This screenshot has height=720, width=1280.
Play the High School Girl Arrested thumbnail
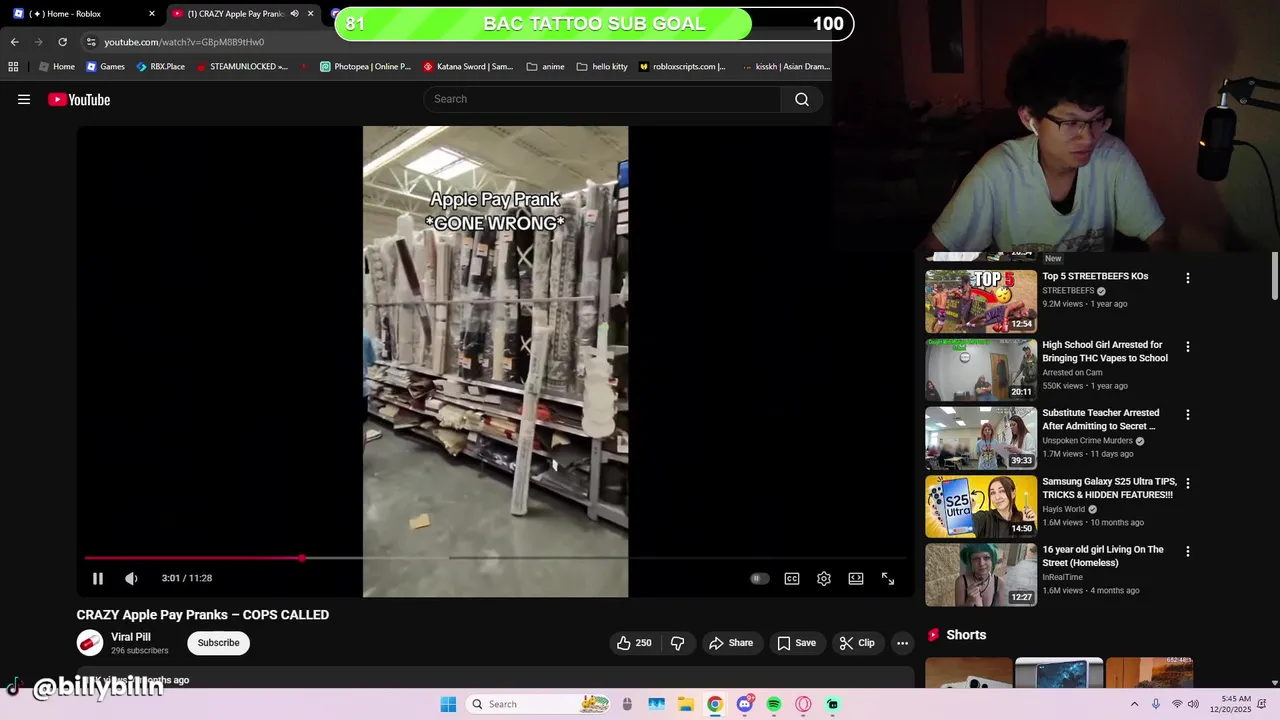pos(981,370)
